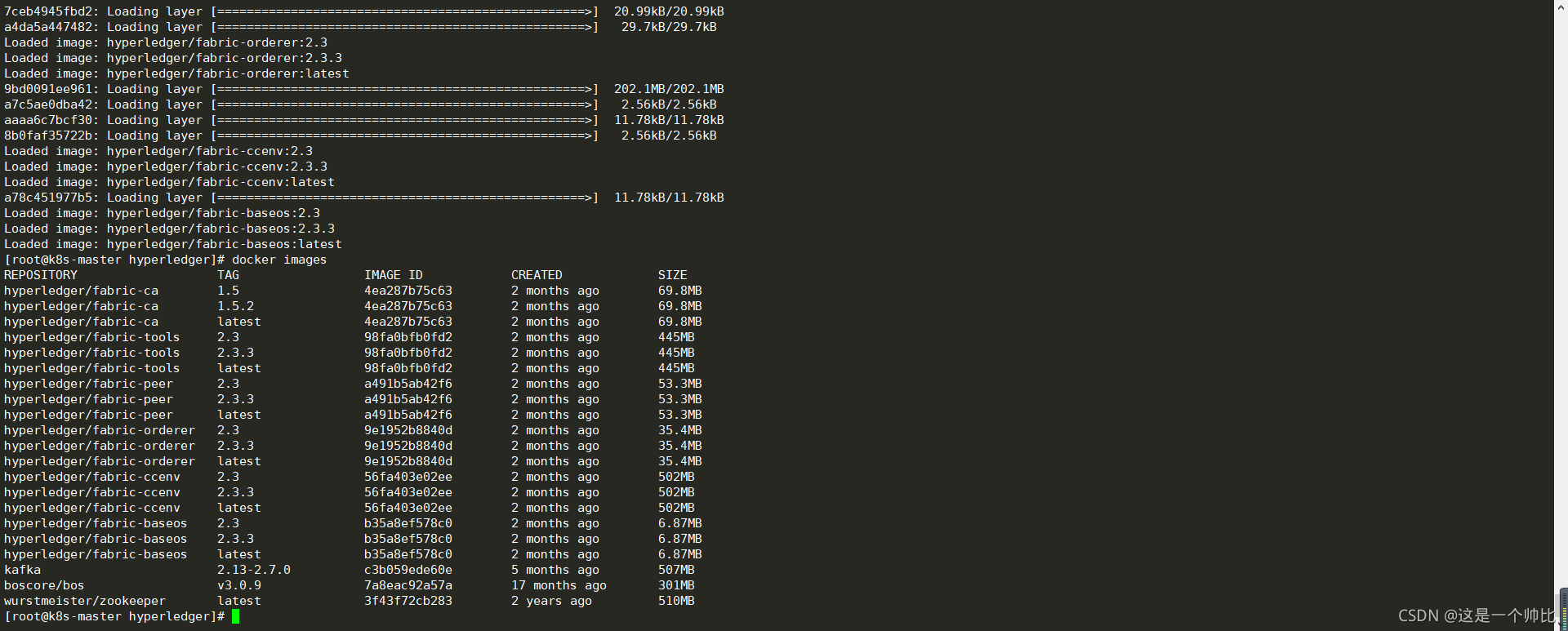1568x631 pixels.
Task: Click '2 years ago' created value
Action: [551, 601]
